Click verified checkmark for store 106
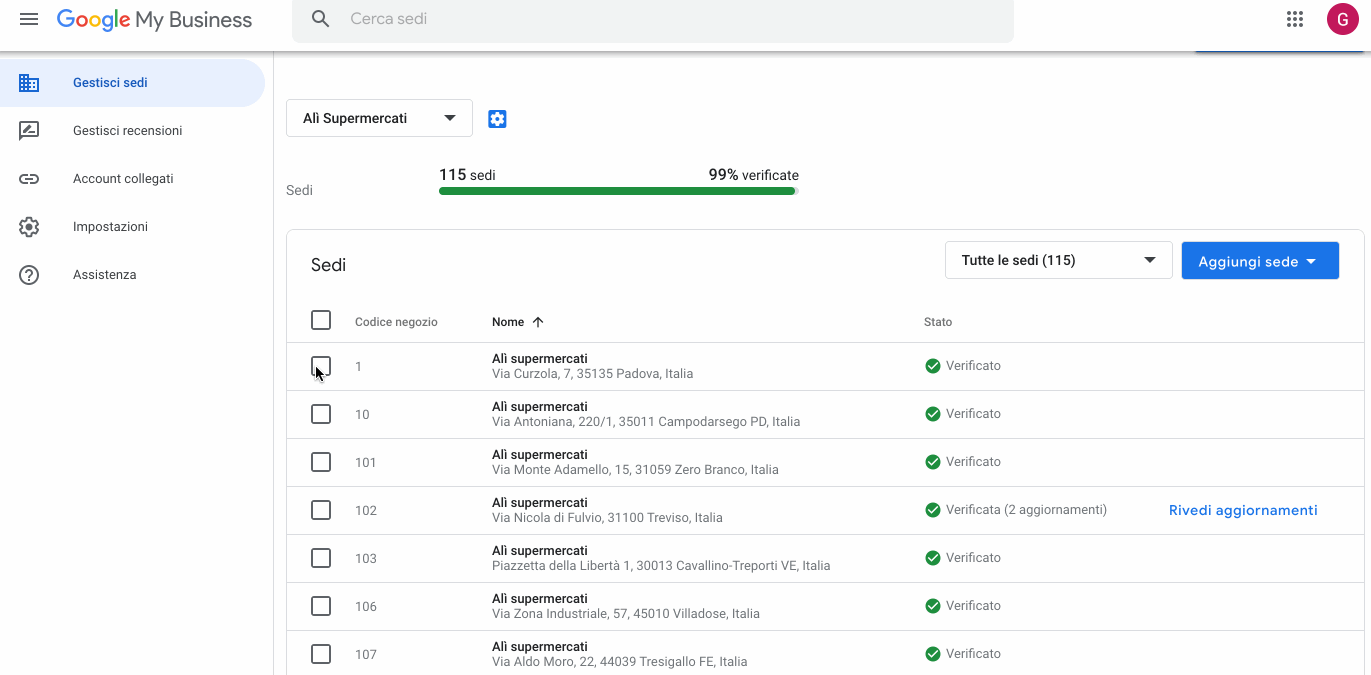Screen dimensions: 1371x675 (933, 606)
